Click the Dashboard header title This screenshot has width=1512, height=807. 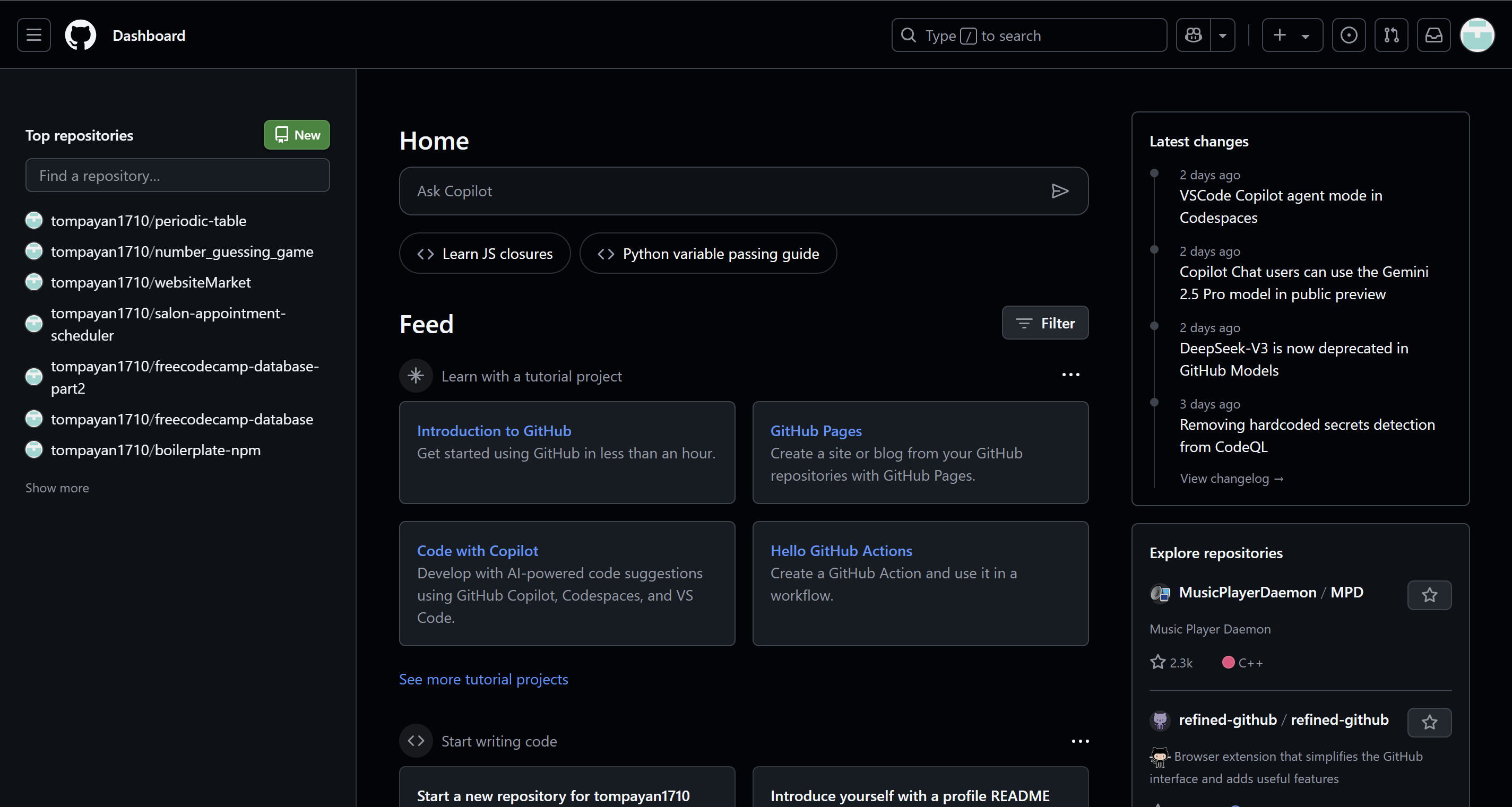pyautogui.click(x=149, y=35)
